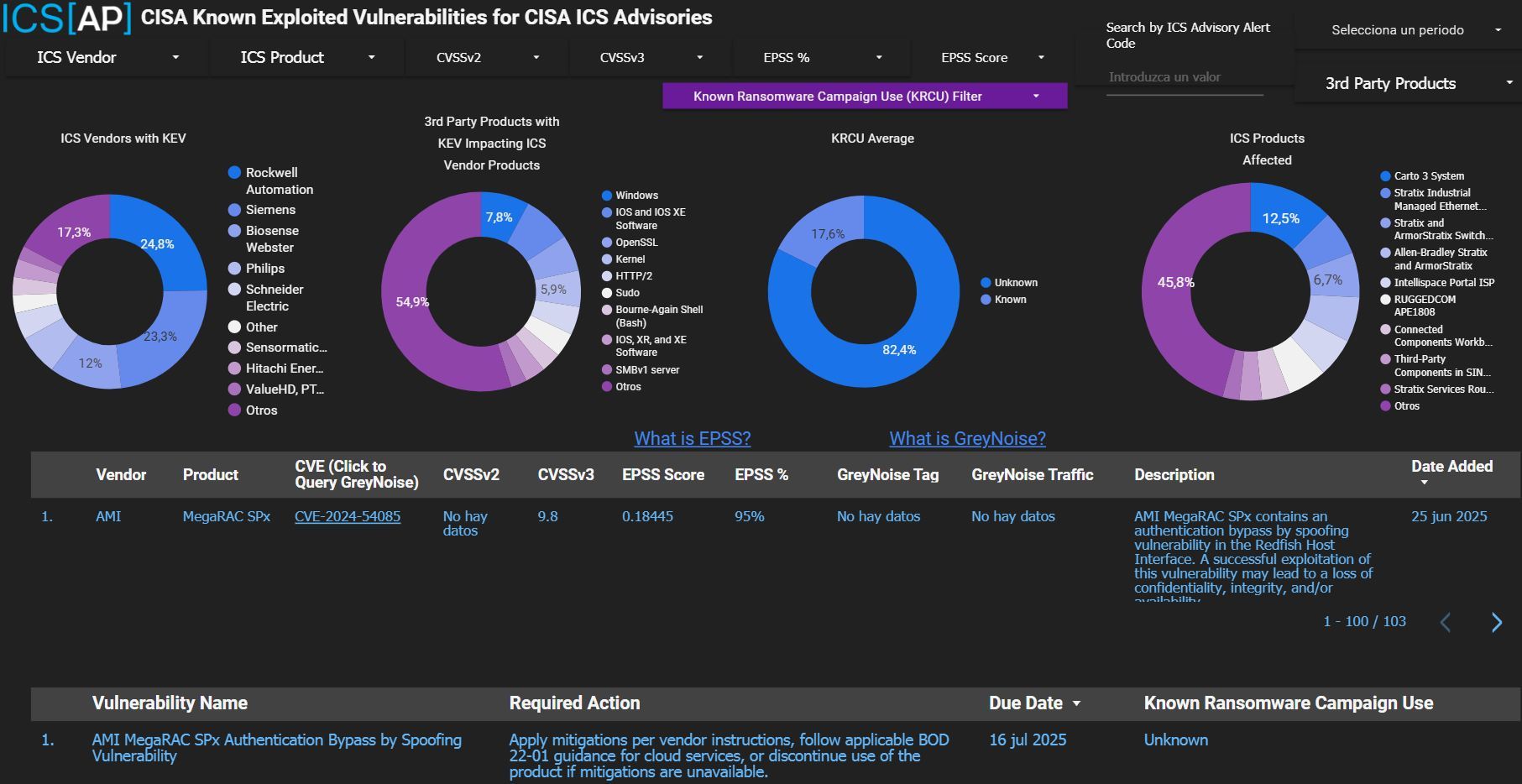
Task: Click the 12,5% Carto 3 slice
Action: tap(1281, 218)
